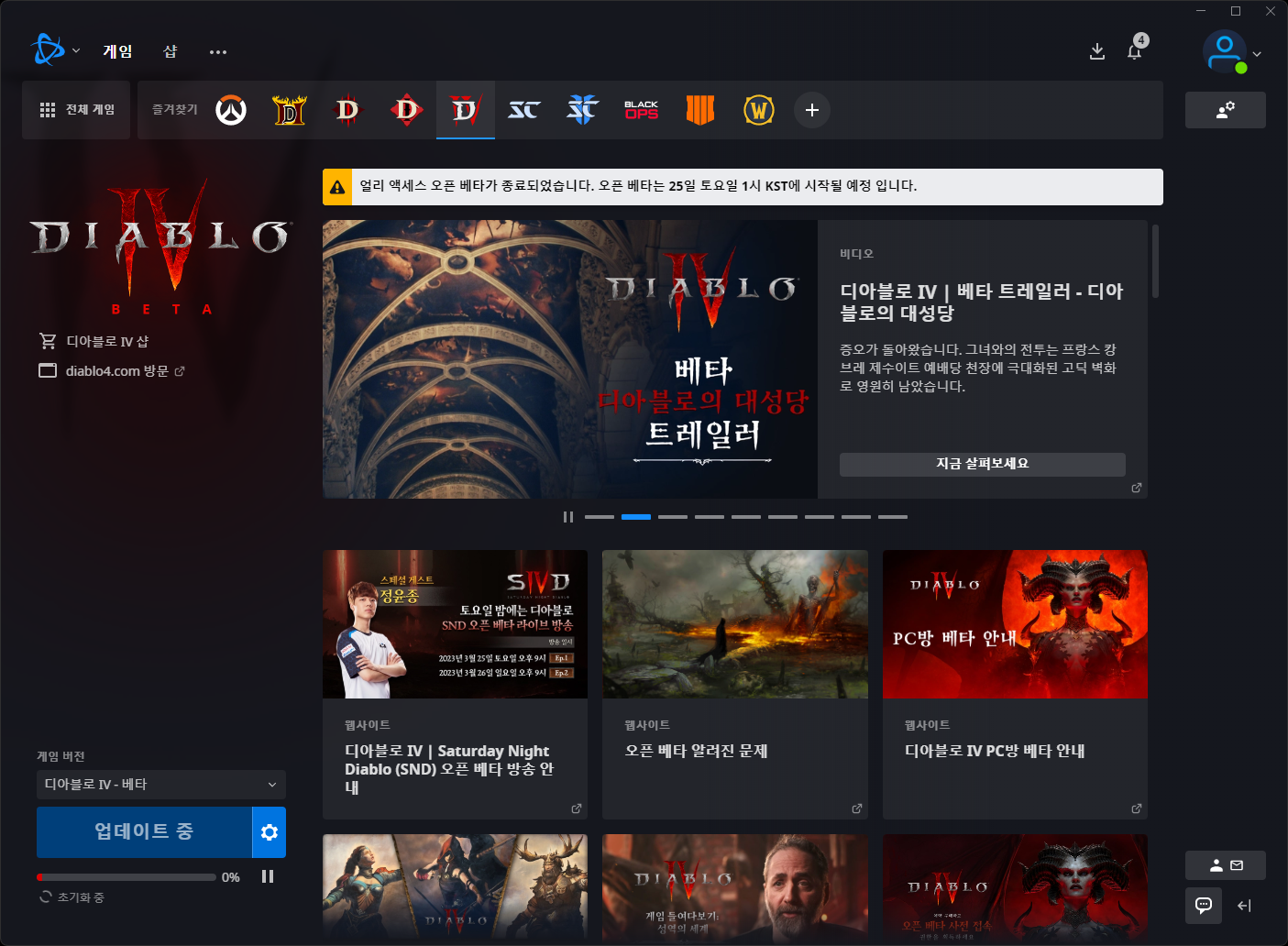
Task: Open game settings gear
Action: point(270,832)
